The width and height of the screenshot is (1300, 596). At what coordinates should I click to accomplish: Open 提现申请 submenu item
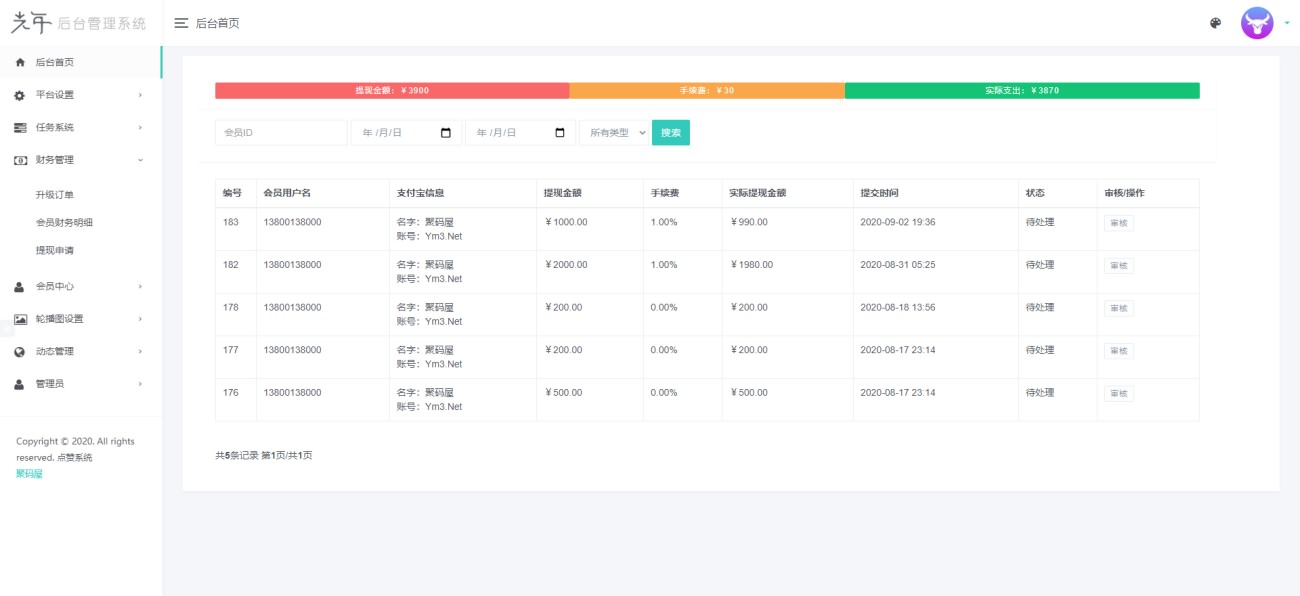click(55, 250)
